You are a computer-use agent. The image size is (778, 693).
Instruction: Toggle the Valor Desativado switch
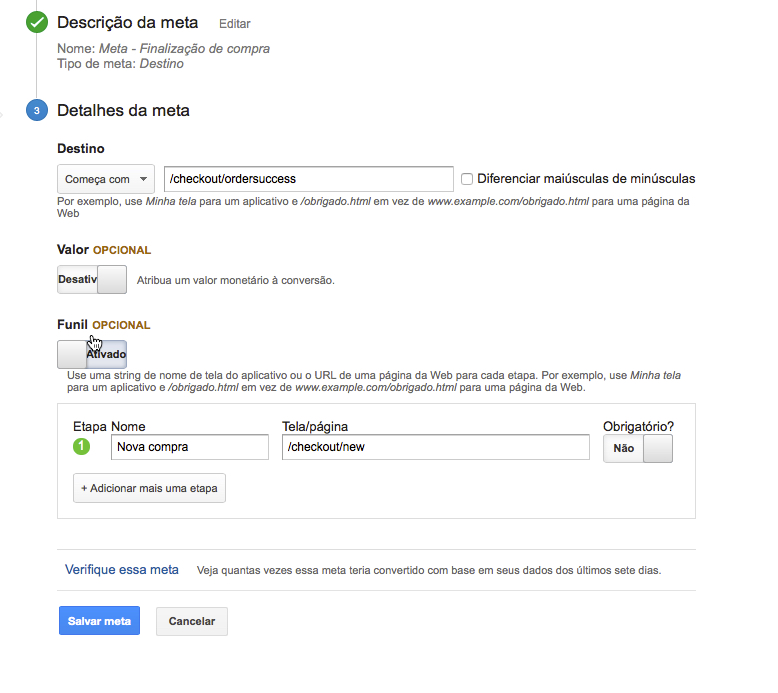92,280
